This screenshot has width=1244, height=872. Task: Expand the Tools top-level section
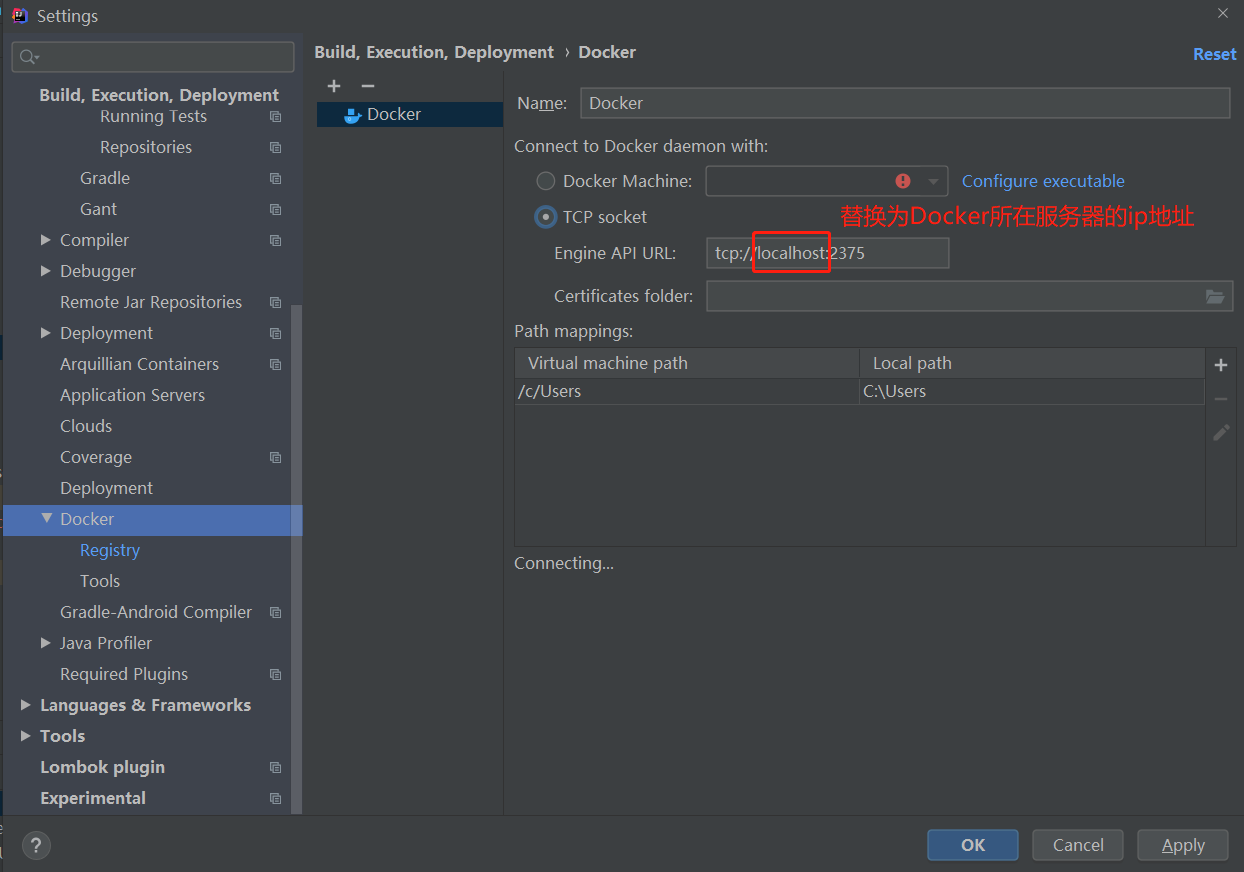click(26, 736)
